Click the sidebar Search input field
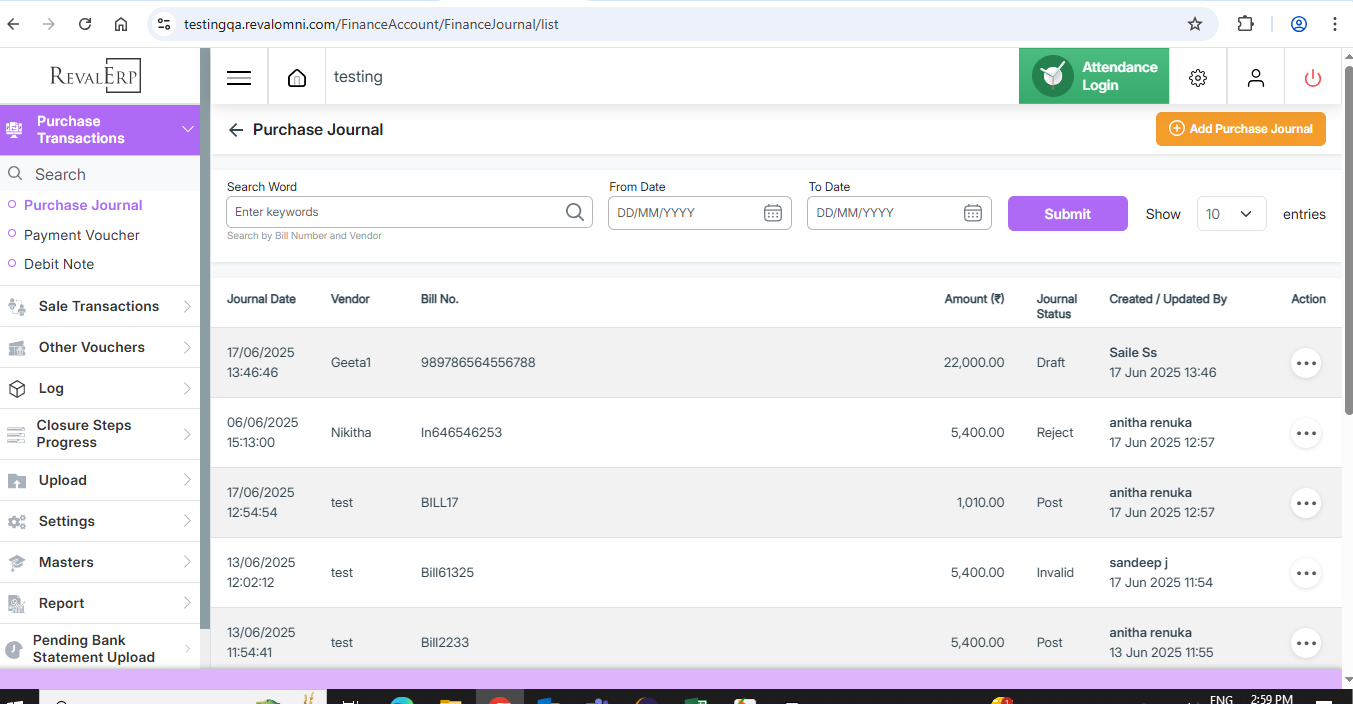The width and height of the screenshot is (1353, 704). [x=100, y=174]
